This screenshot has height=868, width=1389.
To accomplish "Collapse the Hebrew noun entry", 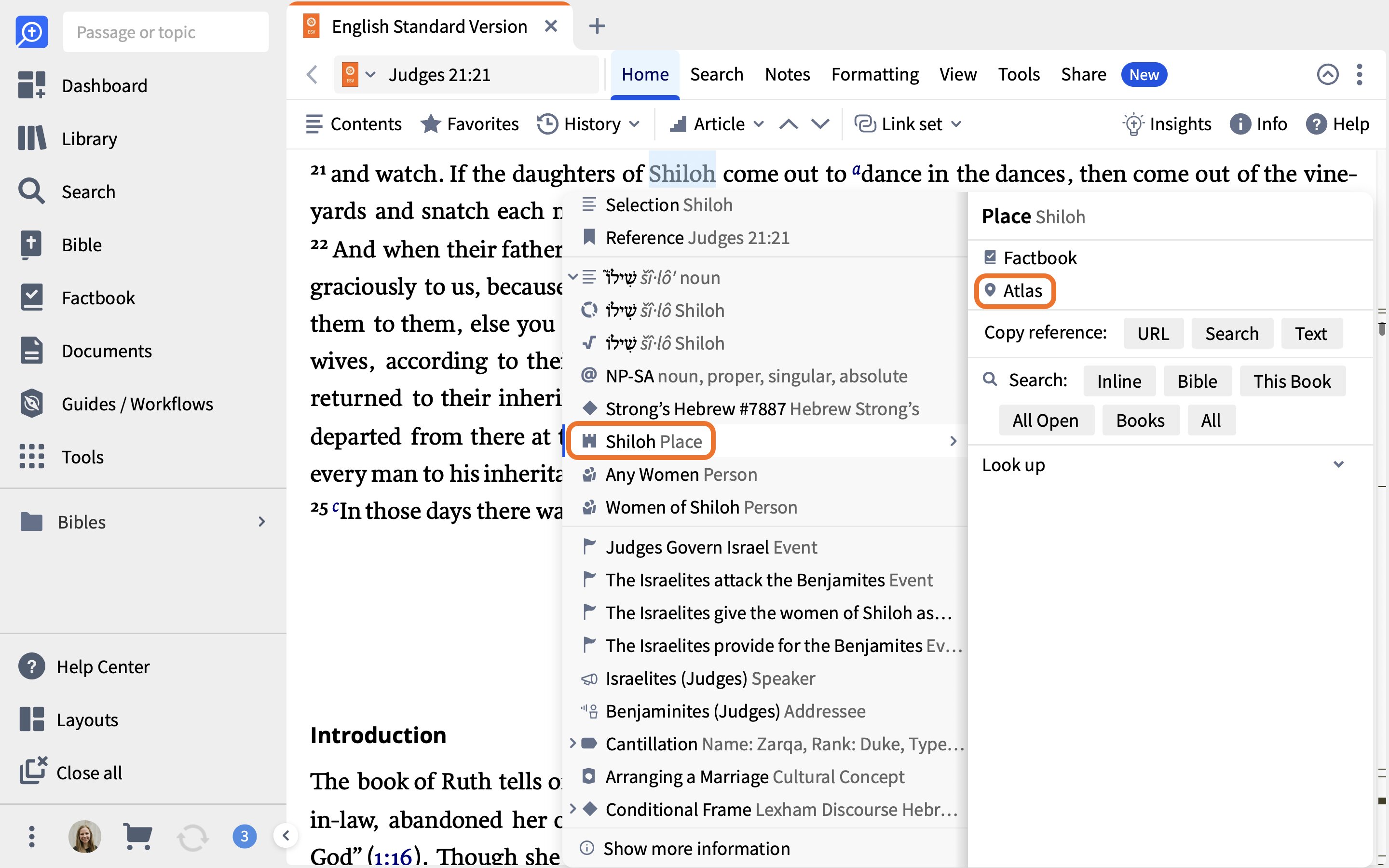I will (x=572, y=277).
